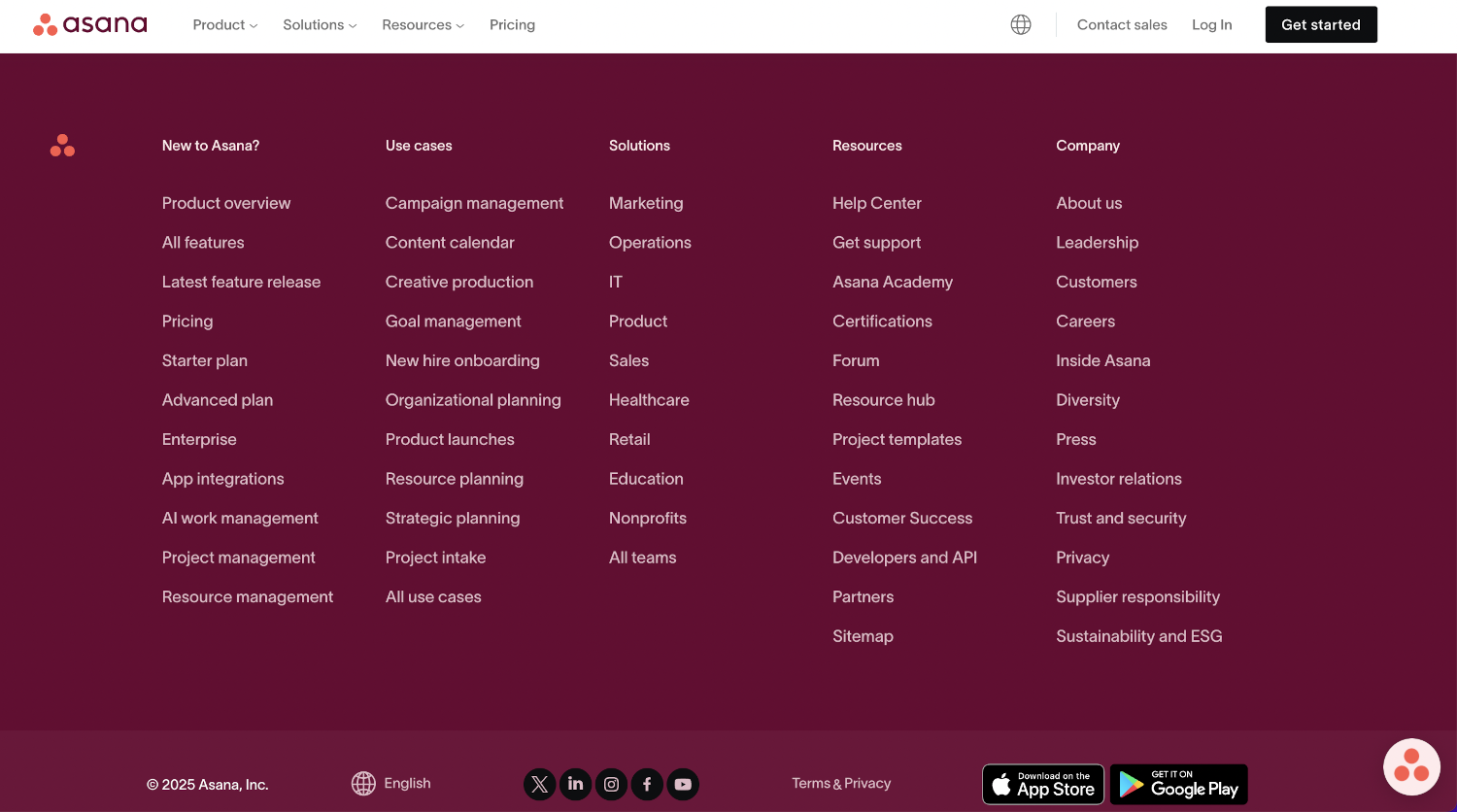The width and height of the screenshot is (1457, 812).
Task: Open Asana's Facebook page
Action: click(647, 784)
